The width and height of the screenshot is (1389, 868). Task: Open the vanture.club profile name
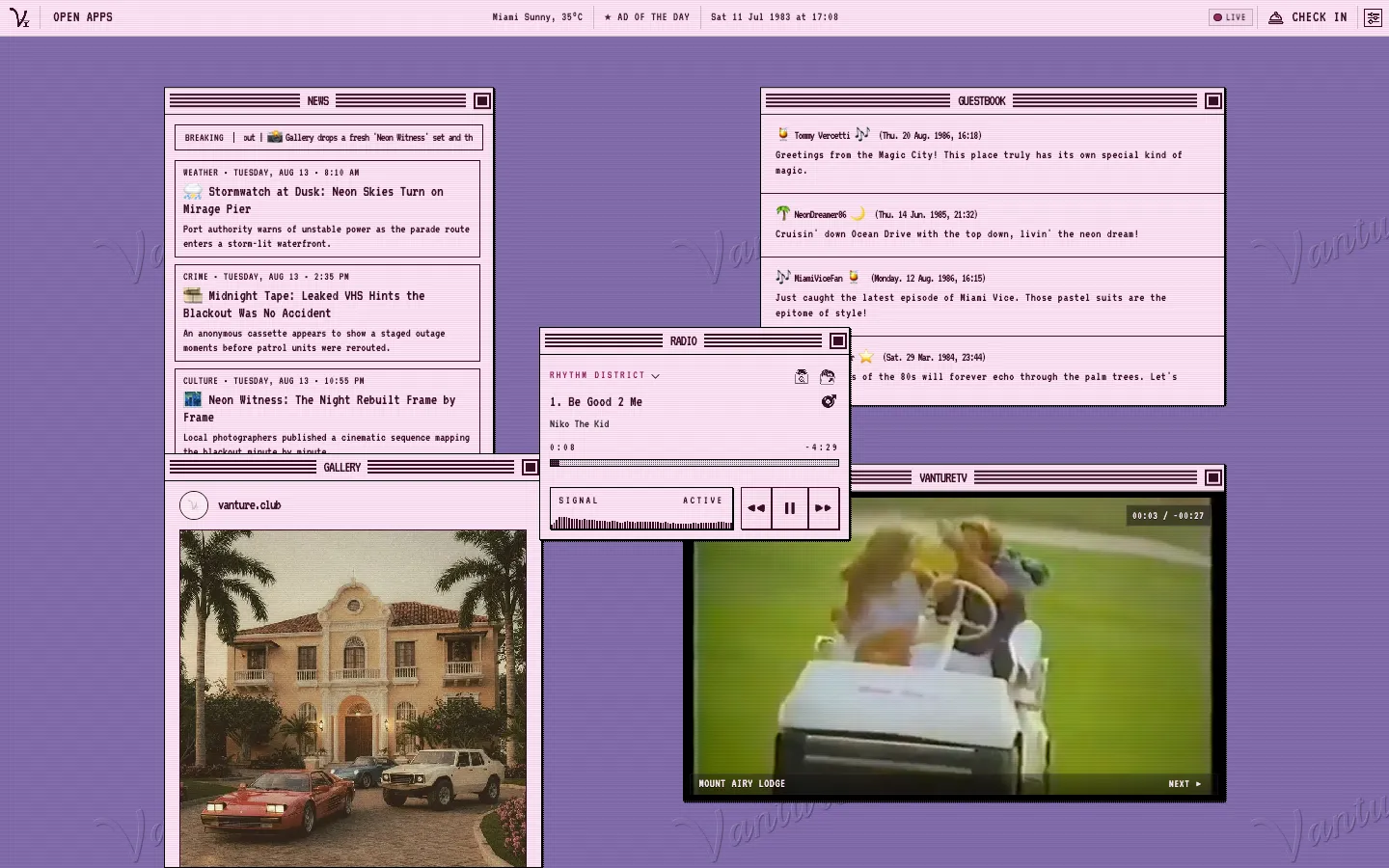[250, 505]
